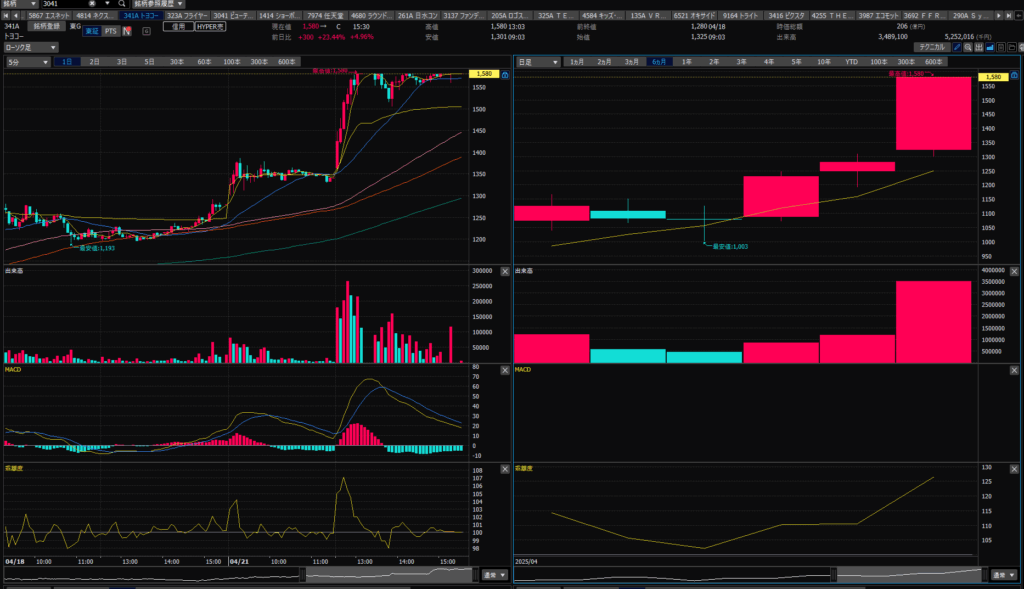Jump to the first ticker tab
1024x589 pixels.
tap(7, 16)
